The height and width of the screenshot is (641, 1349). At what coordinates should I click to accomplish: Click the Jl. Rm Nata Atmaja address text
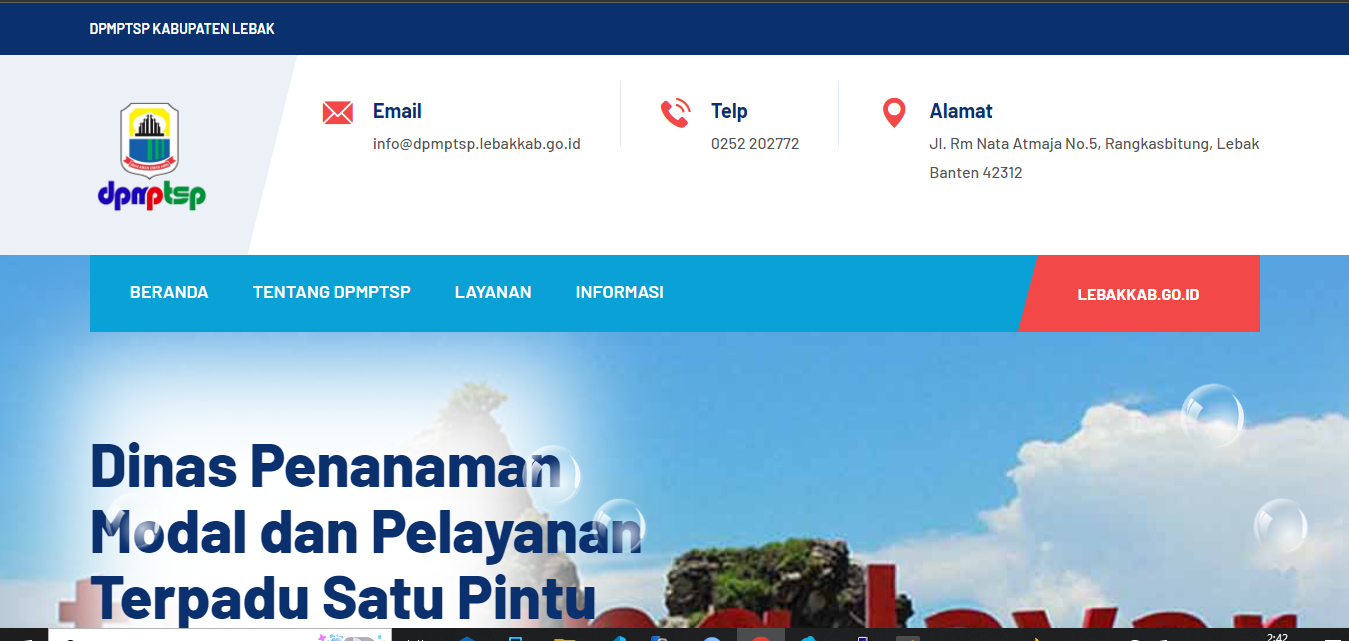pyautogui.click(x=1094, y=158)
